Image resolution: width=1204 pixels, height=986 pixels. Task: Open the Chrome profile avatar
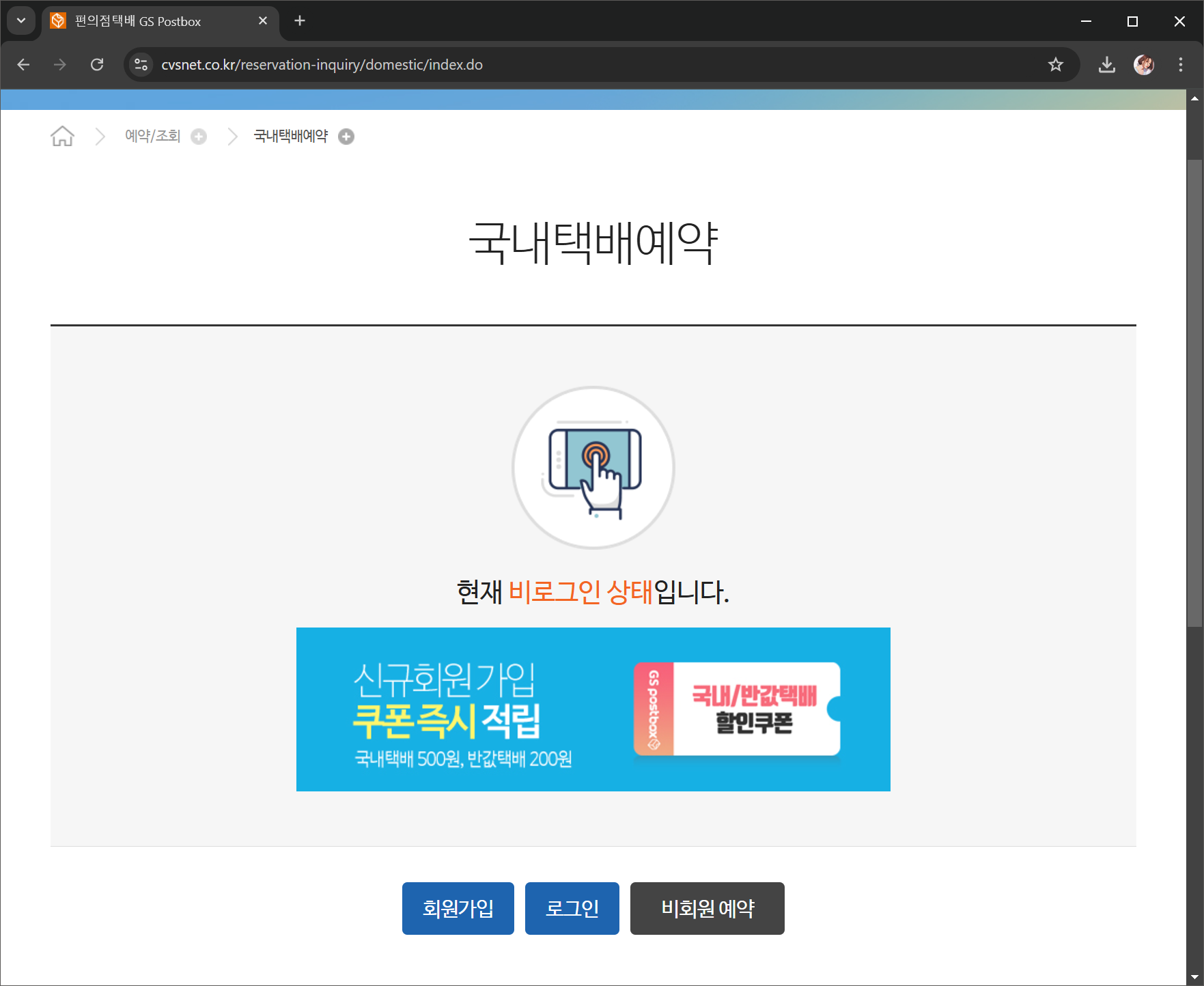(1144, 65)
